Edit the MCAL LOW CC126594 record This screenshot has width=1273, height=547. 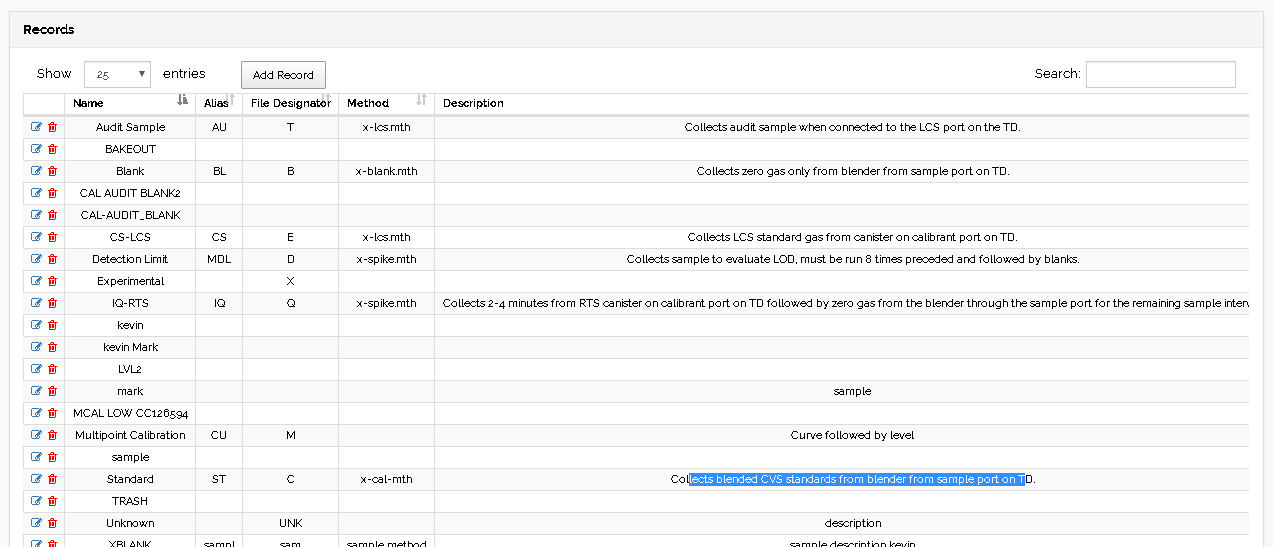pos(37,413)
